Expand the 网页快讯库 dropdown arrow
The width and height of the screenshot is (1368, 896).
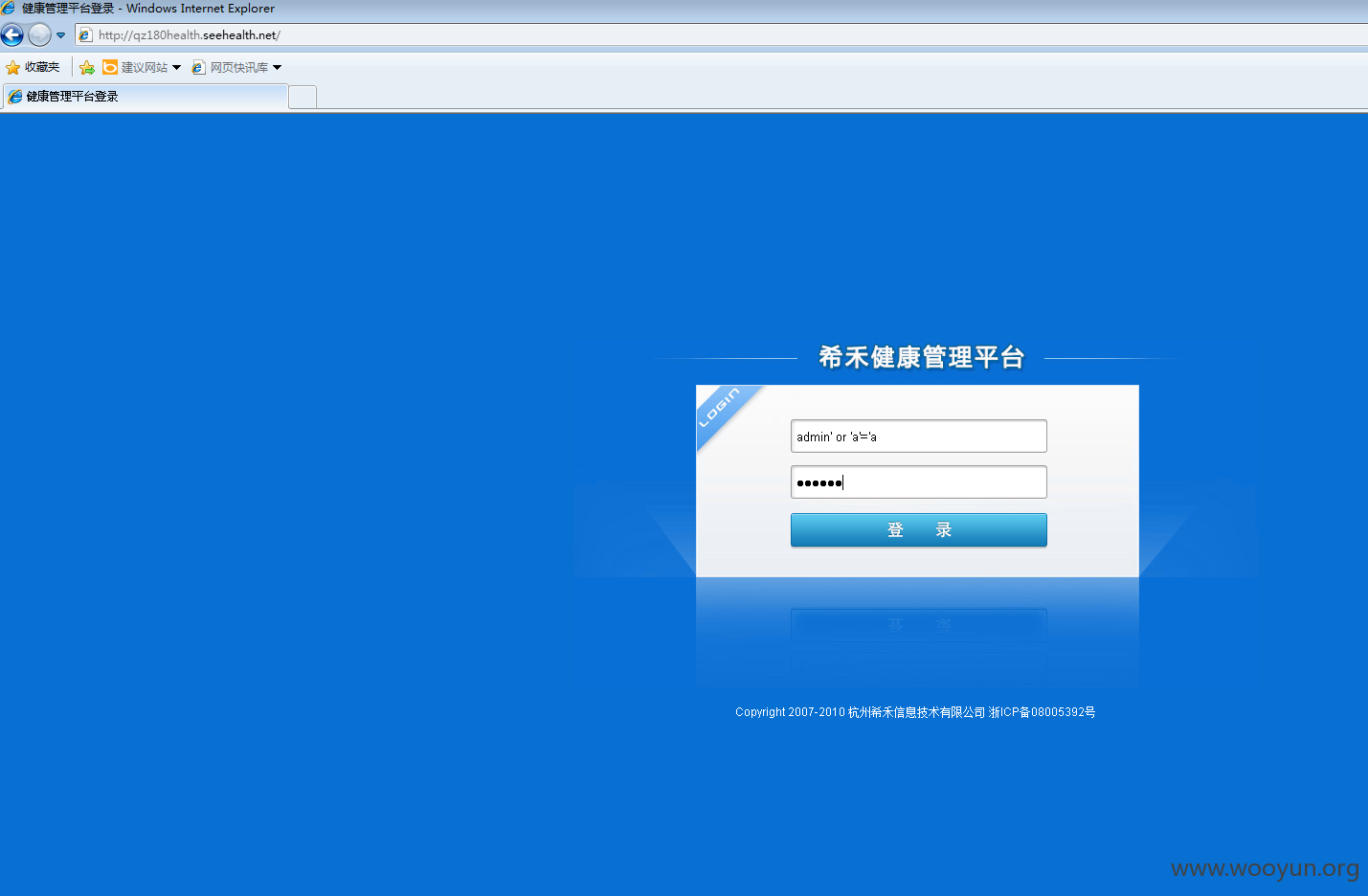click(x=278, y=67)
